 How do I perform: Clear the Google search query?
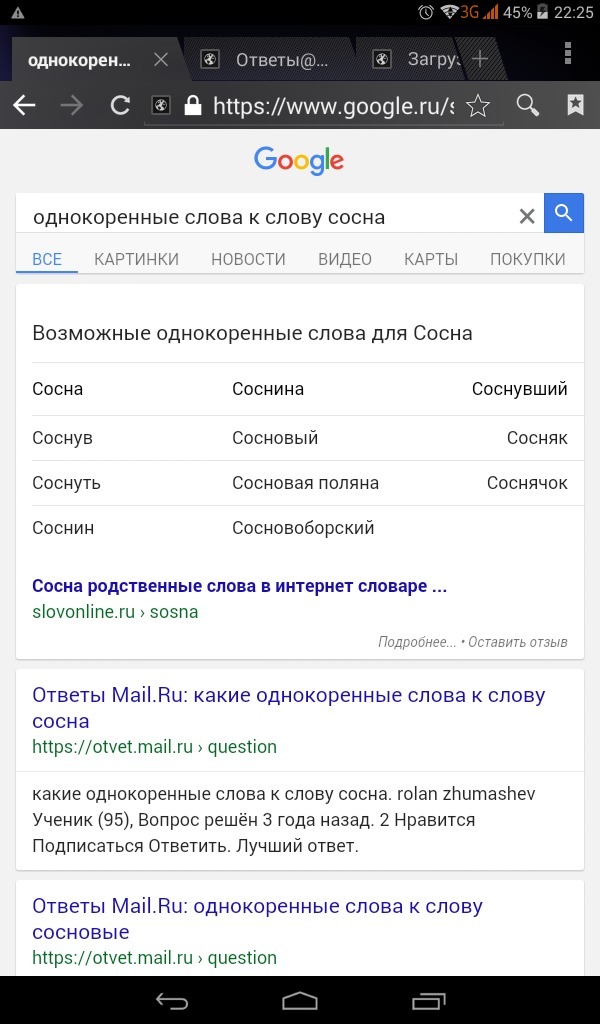(x=526, y=216)
